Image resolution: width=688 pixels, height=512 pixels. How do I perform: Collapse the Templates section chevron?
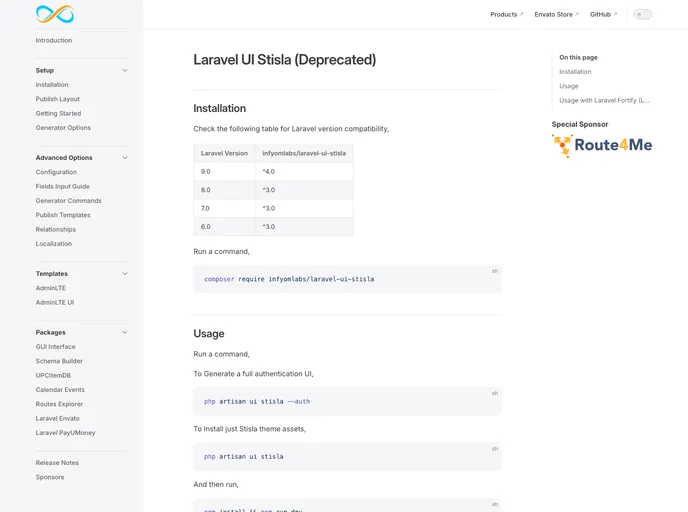coord(125,273)
